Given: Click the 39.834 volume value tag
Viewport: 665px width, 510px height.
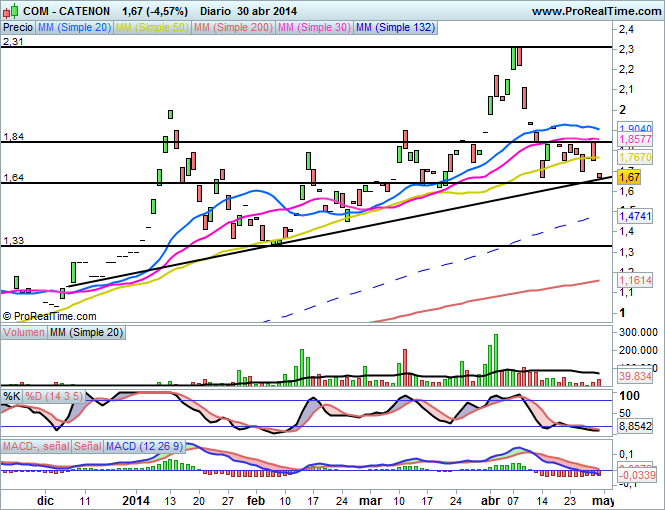Looking at the screenshot, I should 635,376.
